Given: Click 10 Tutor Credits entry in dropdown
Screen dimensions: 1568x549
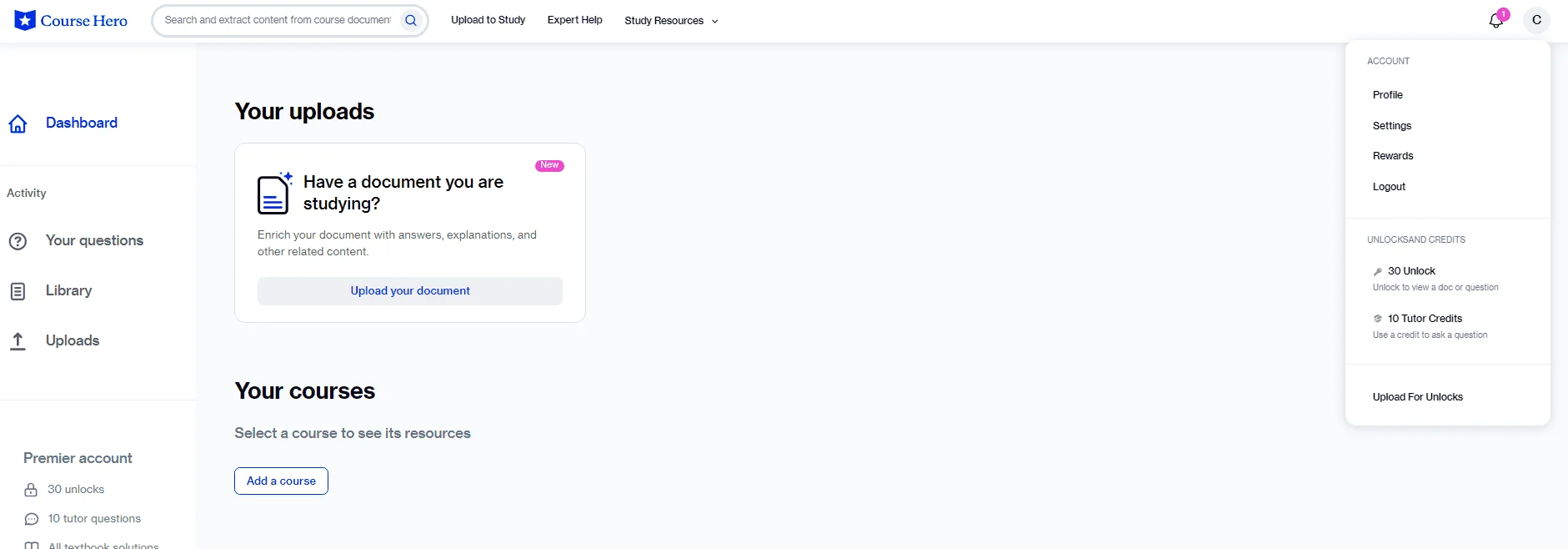Looking at the screenshot, I should [x=1425, y=319].
